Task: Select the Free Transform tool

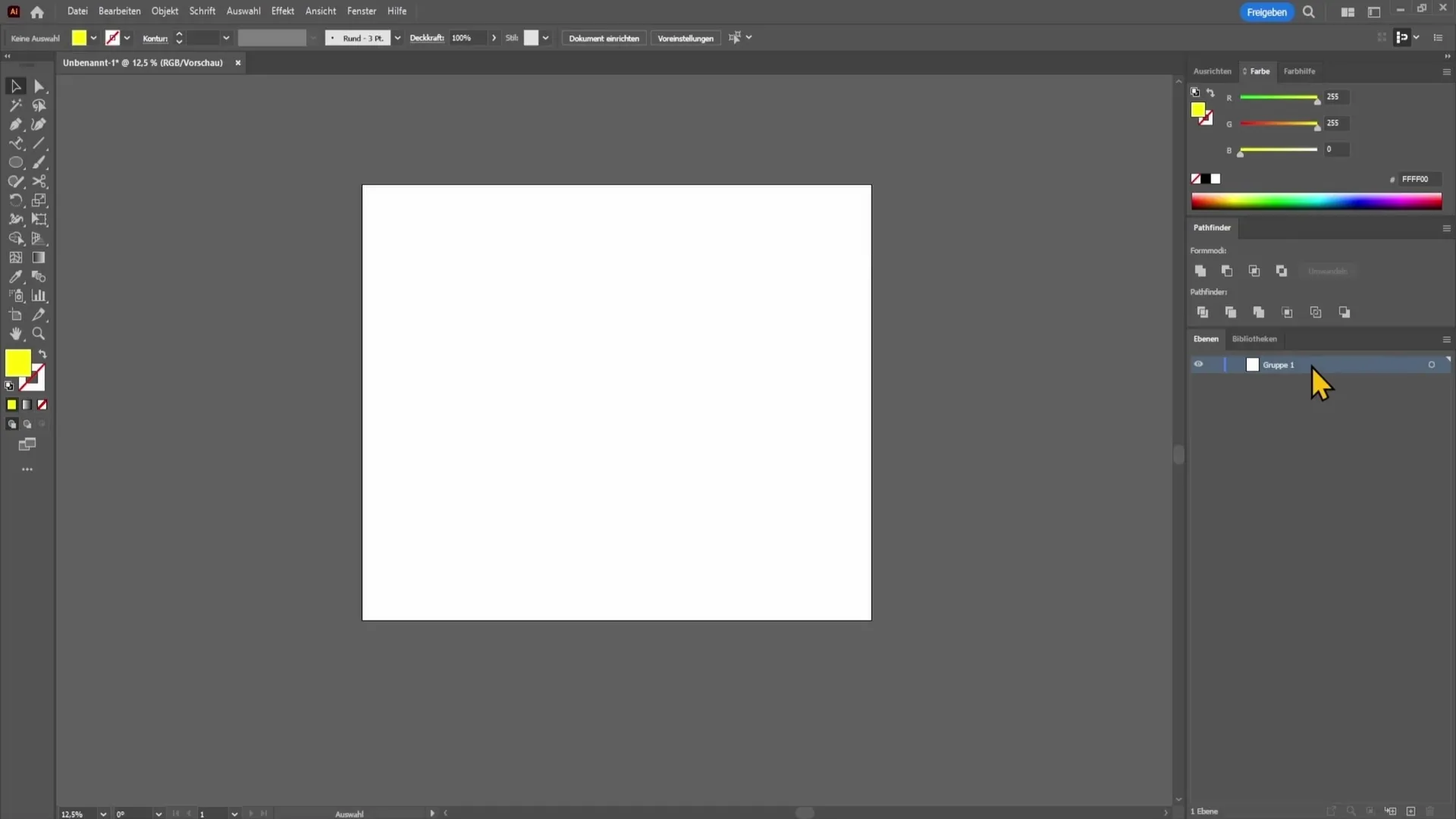Action: point(39,219)
